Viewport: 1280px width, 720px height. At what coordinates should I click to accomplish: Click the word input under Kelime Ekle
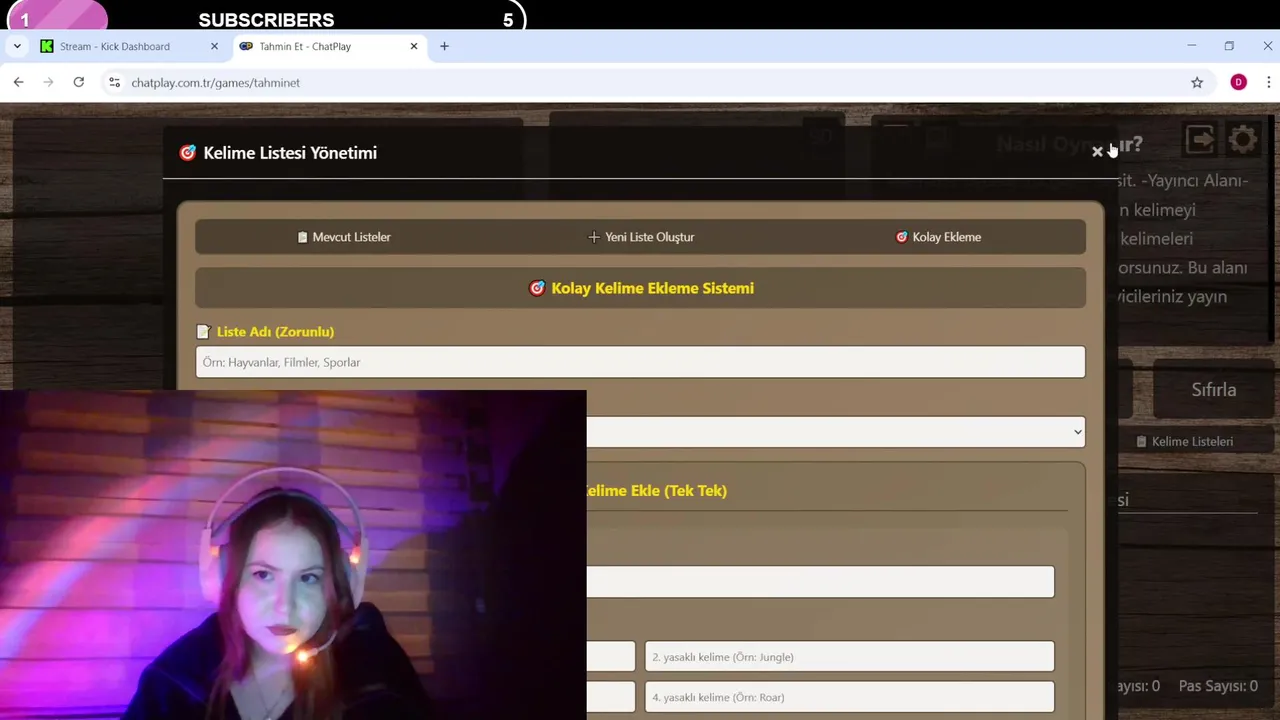click(820, 582)
